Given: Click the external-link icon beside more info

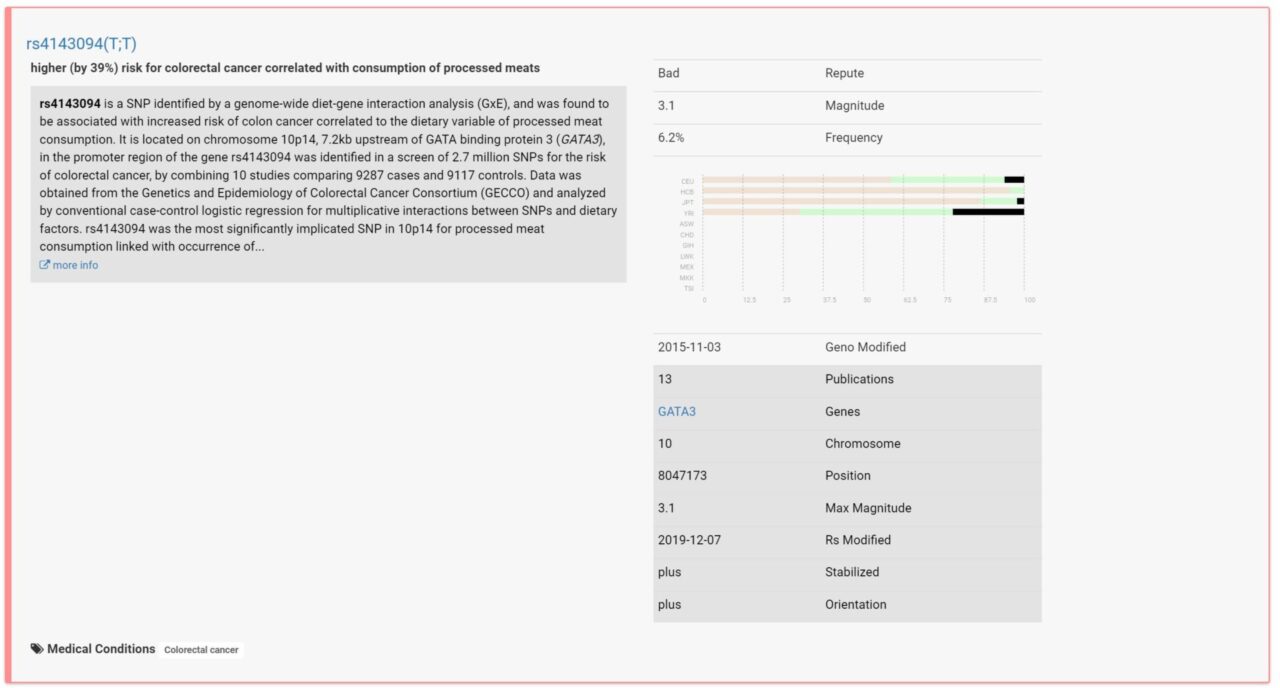Looking at the screenshot, I should [x=44, y=264].
